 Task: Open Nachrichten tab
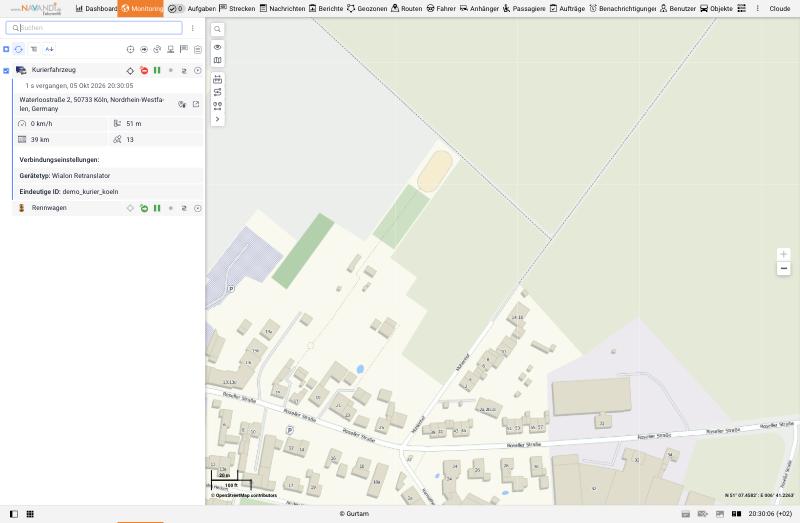[x=282, y=8]
